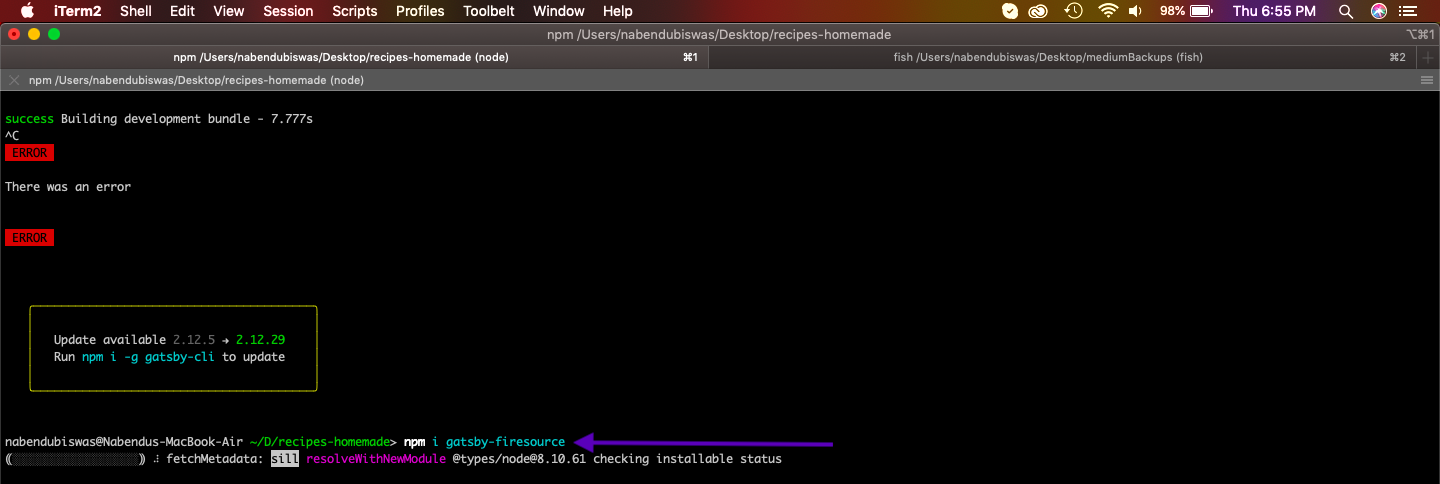Open the Scripts menu

(354, 11)
